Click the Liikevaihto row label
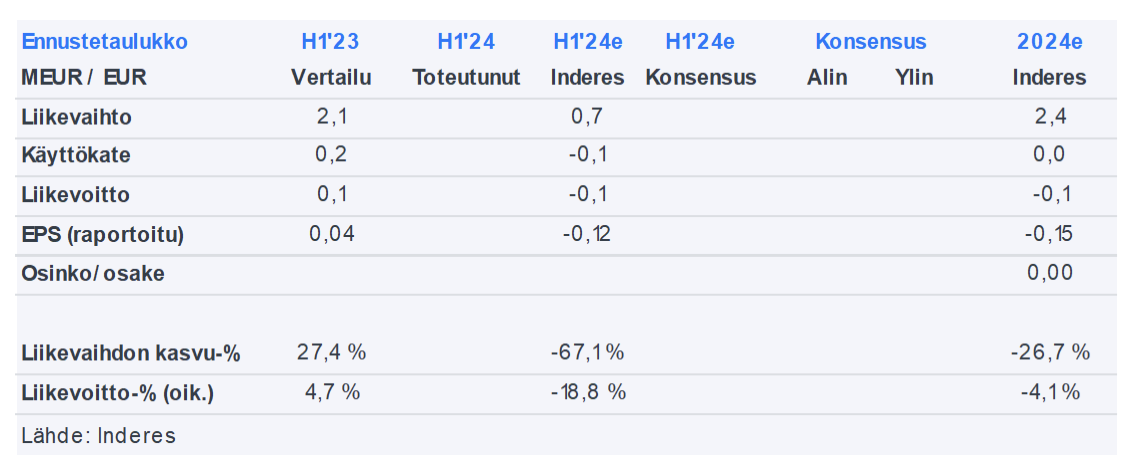Screen dimensions: 1140x460 76,118
